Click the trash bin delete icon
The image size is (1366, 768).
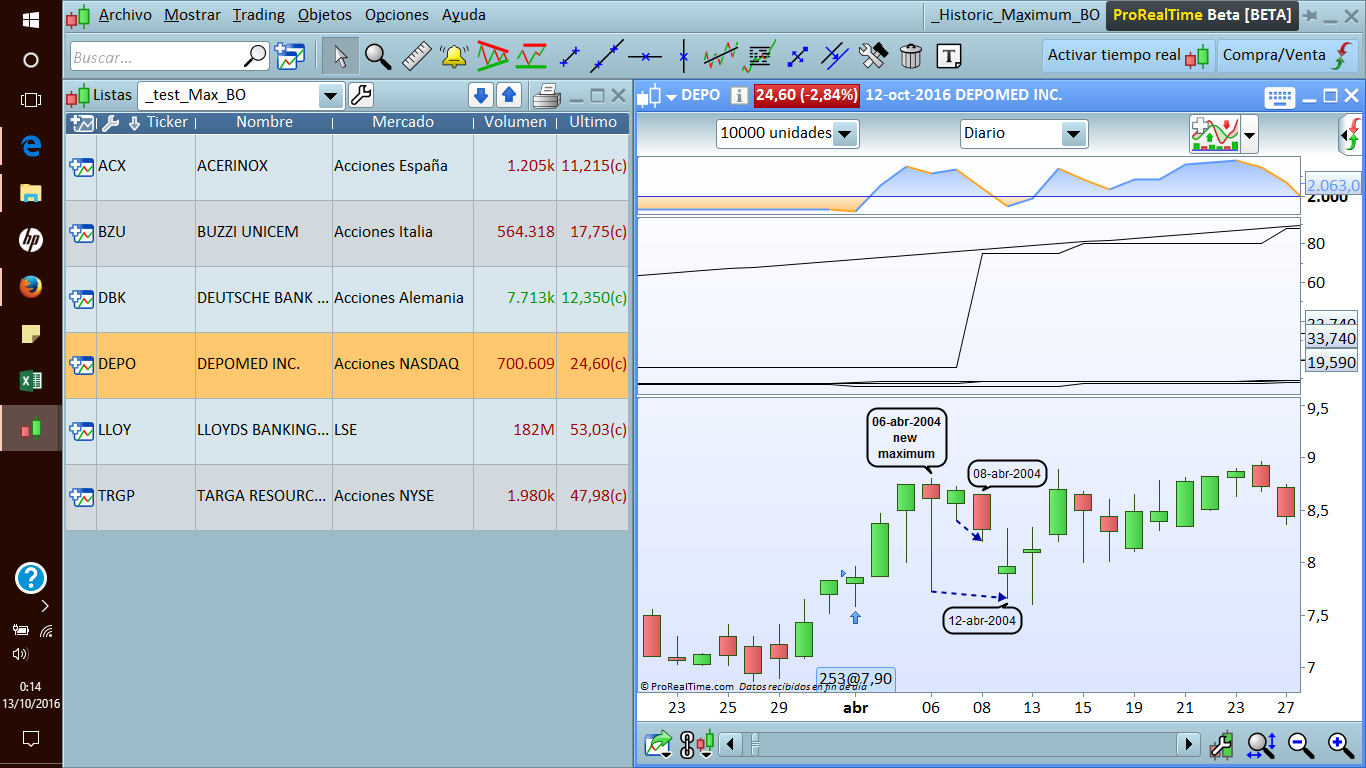point(910,56)
